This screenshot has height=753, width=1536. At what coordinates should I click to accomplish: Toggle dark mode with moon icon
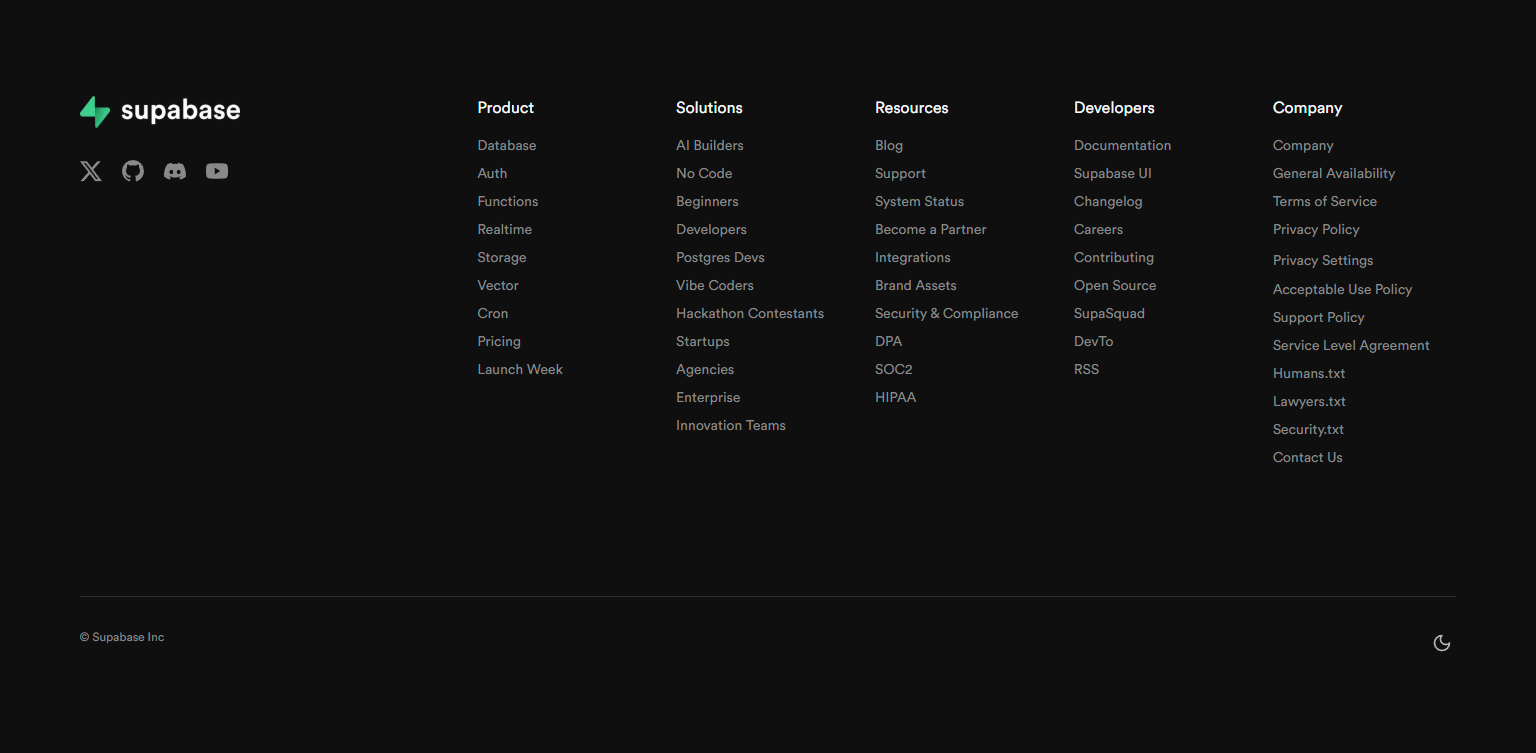pyautogui.click(x=1441, y=643)
